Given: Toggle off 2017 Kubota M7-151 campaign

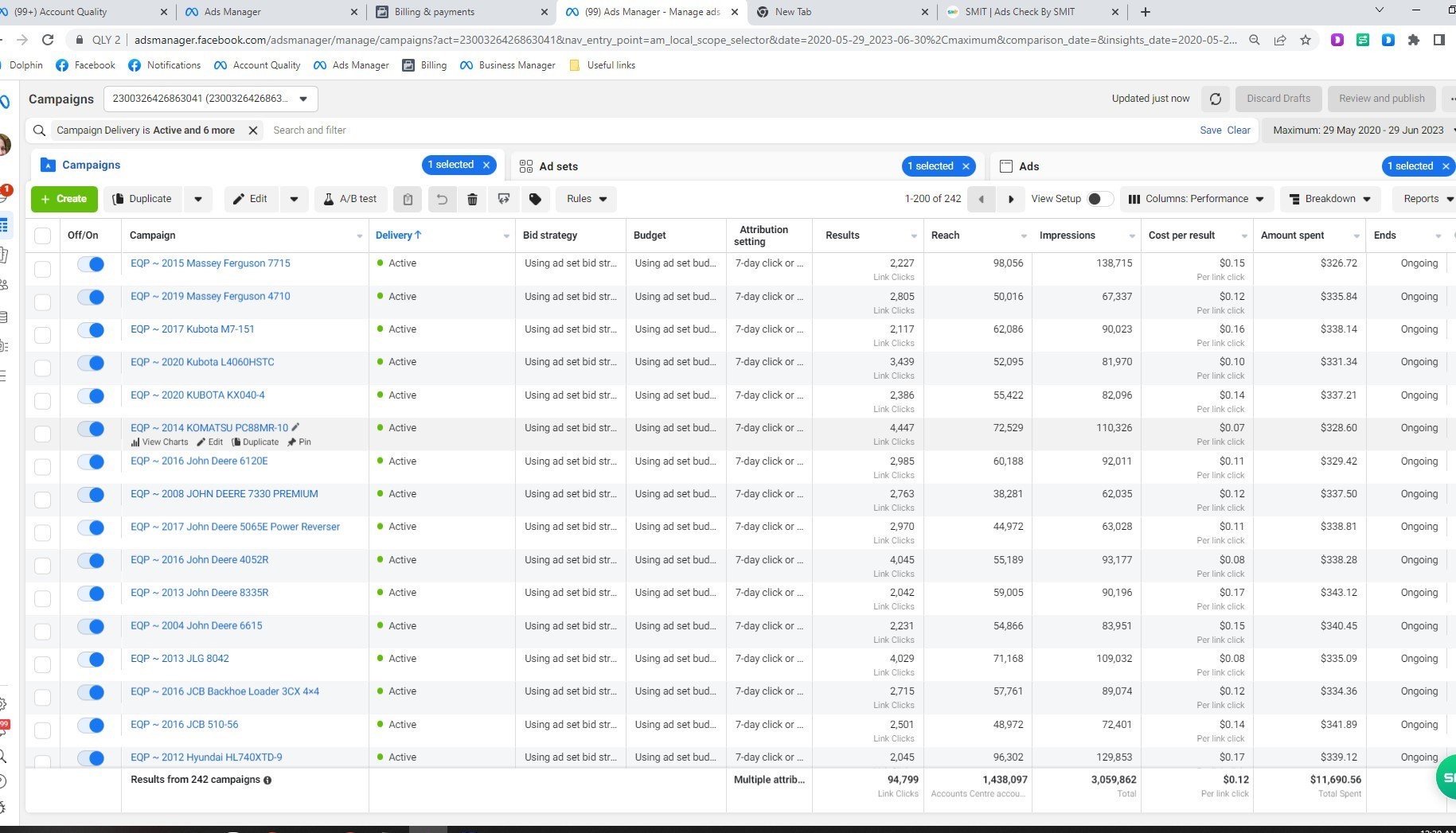Looking at the screenshot, I should click(x=91, y=330).
